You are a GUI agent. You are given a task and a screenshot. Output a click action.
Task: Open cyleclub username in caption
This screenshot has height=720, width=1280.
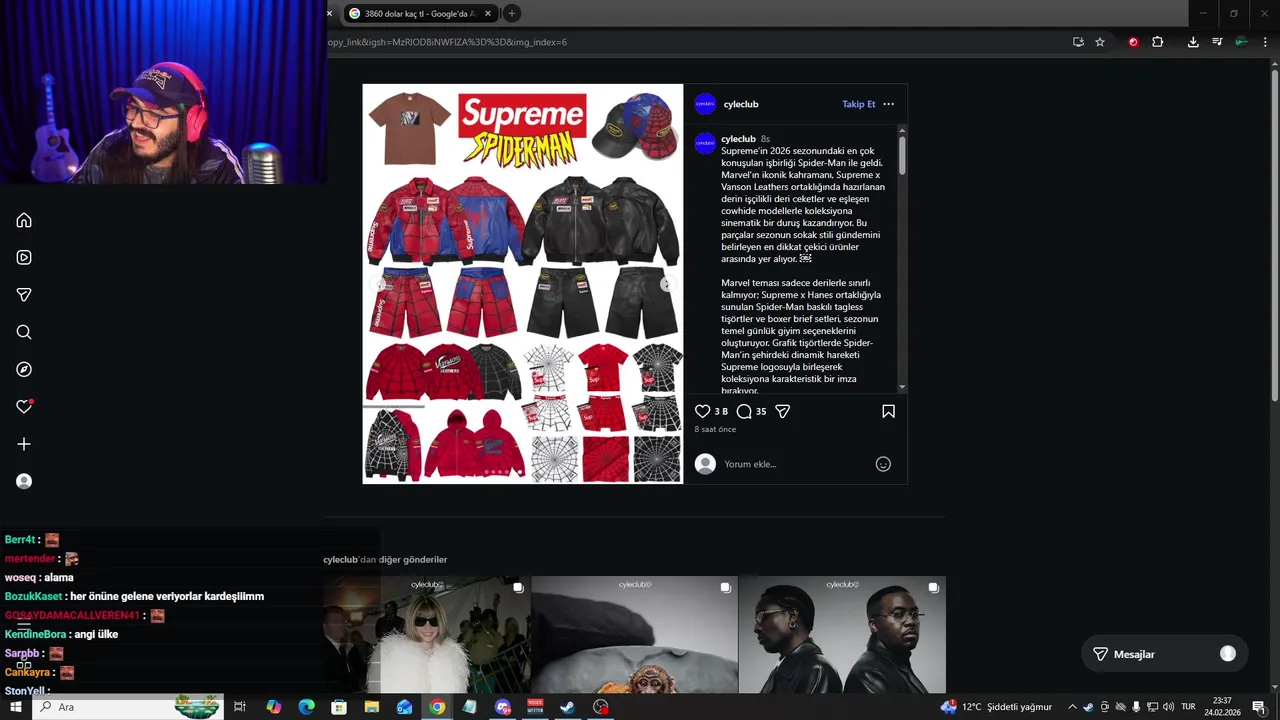(x=738, y=139)
